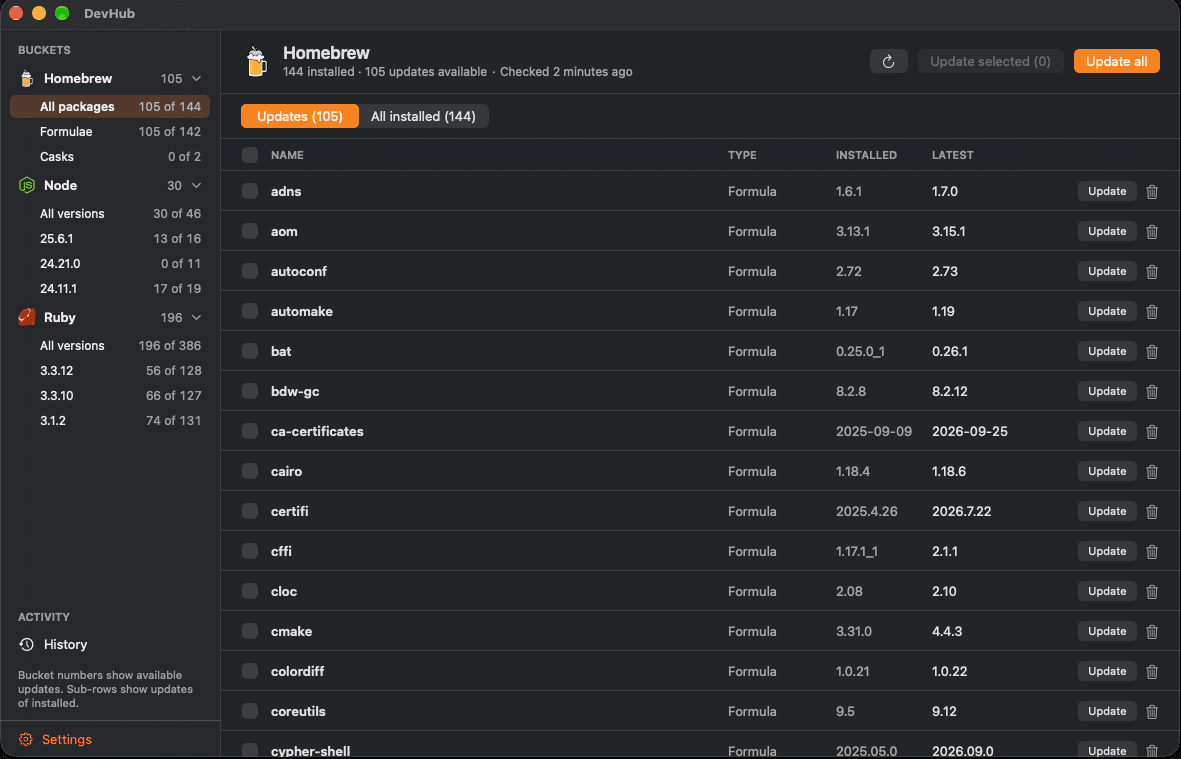Image resolution: width=1181 pixels, height=759 pixels.
Task: Tick the cairo row checkbox
Action: tap(250, 471)
